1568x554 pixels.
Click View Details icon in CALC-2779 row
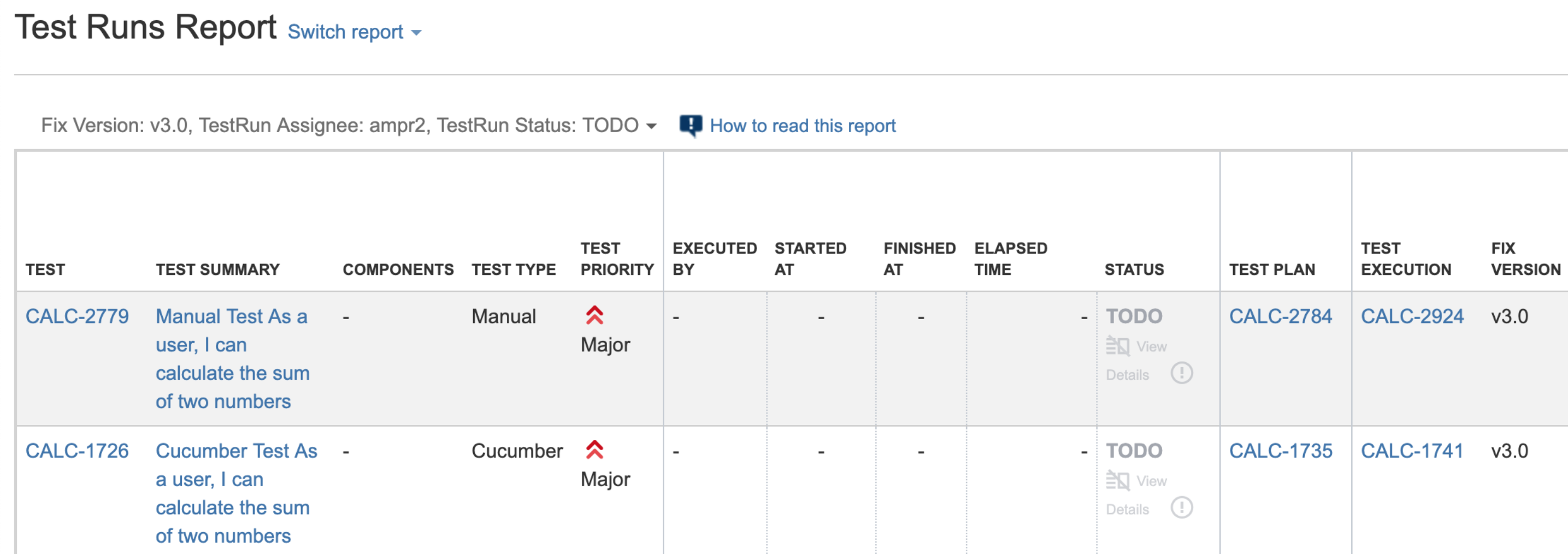[x=1118, y=346]
